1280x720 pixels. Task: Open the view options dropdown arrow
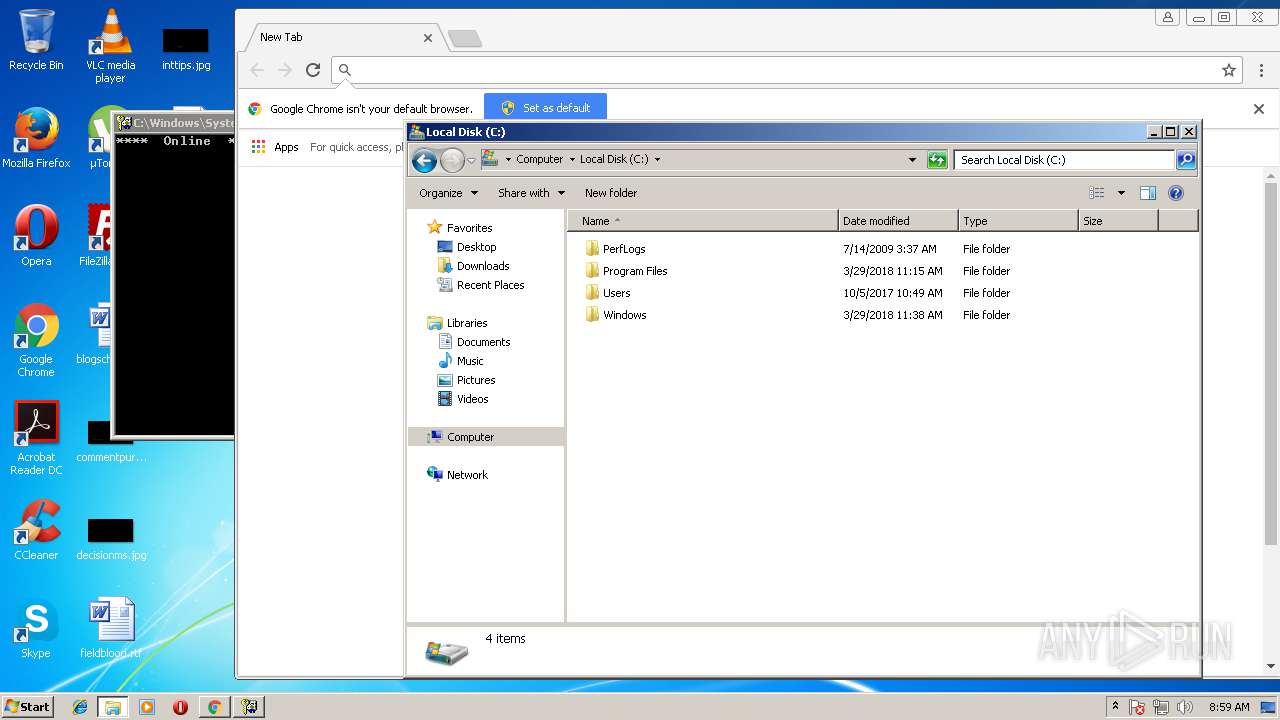[x=1121, y=193]
